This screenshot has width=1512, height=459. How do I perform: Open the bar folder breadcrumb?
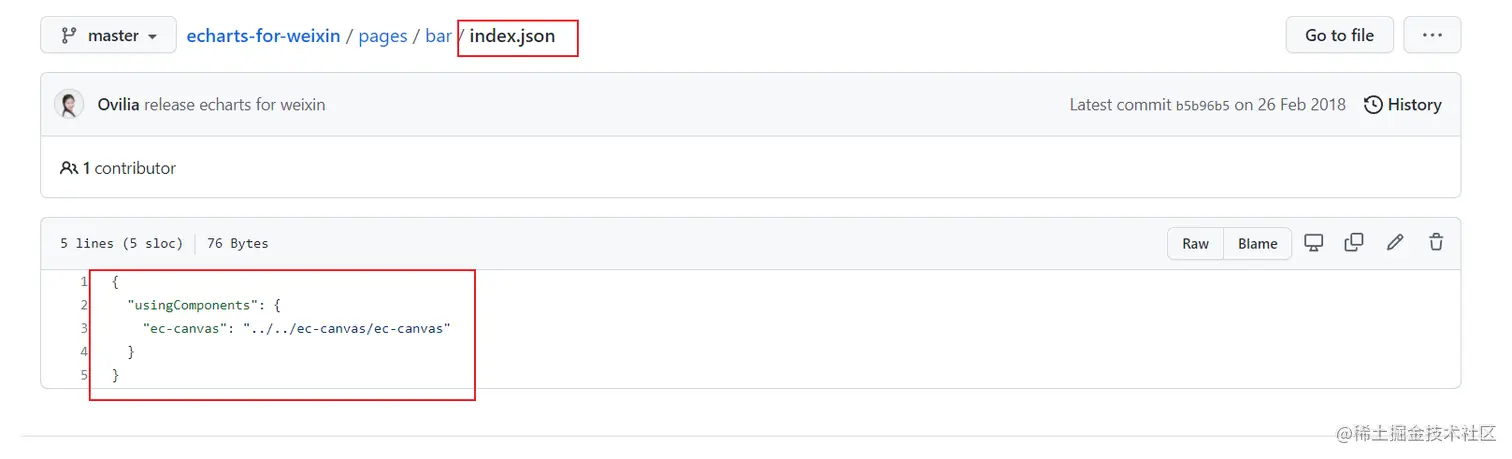click(x=438, y=36)
